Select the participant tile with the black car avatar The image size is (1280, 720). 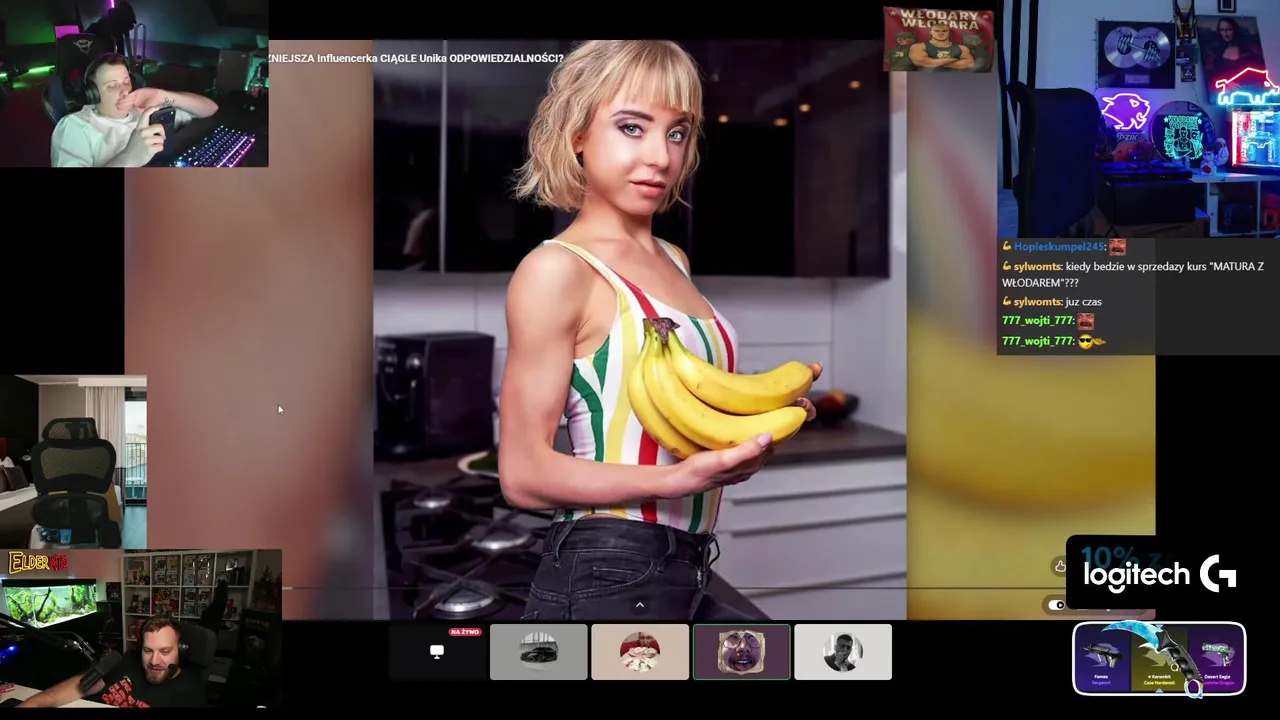539,652
